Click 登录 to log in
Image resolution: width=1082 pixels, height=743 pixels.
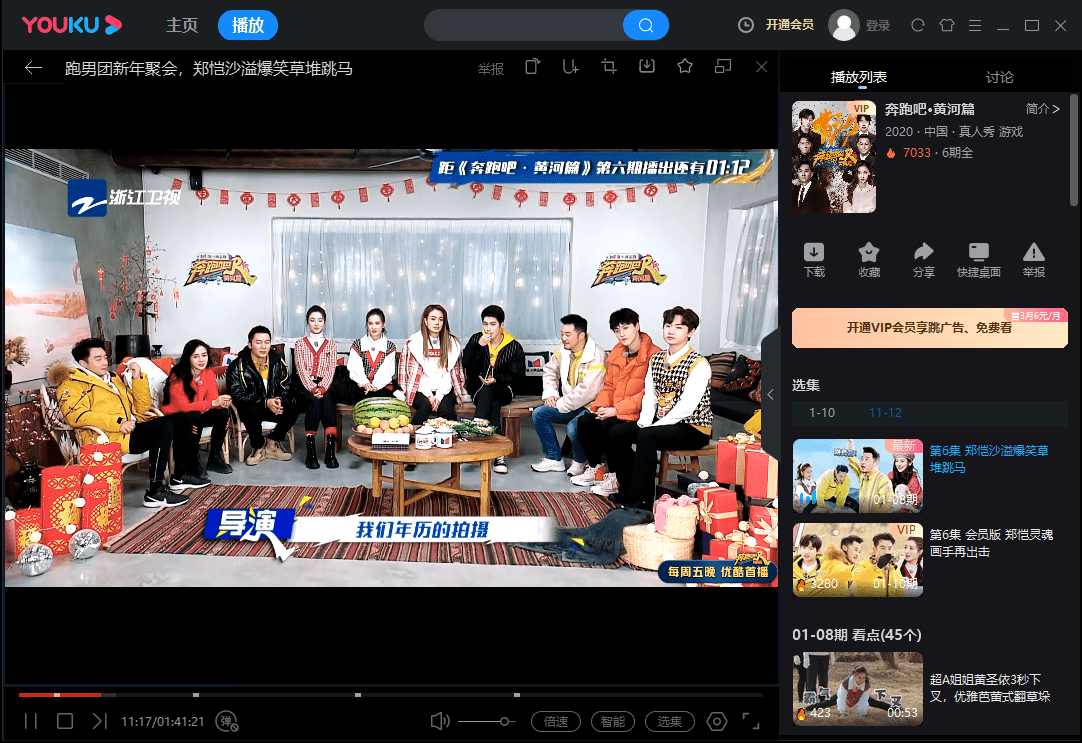[878, 26]
